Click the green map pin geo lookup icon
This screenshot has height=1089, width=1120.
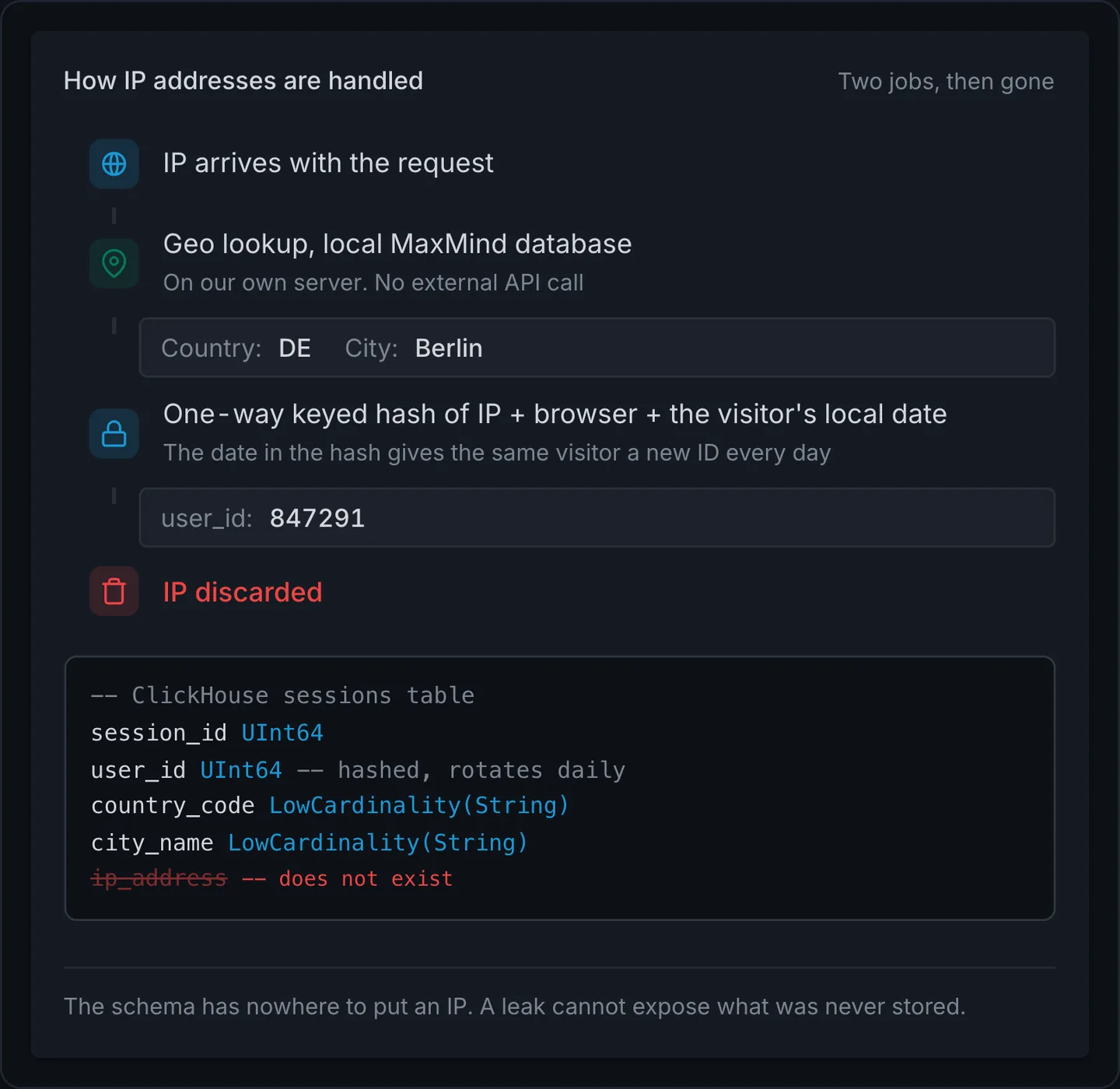(x=114, y=264)
